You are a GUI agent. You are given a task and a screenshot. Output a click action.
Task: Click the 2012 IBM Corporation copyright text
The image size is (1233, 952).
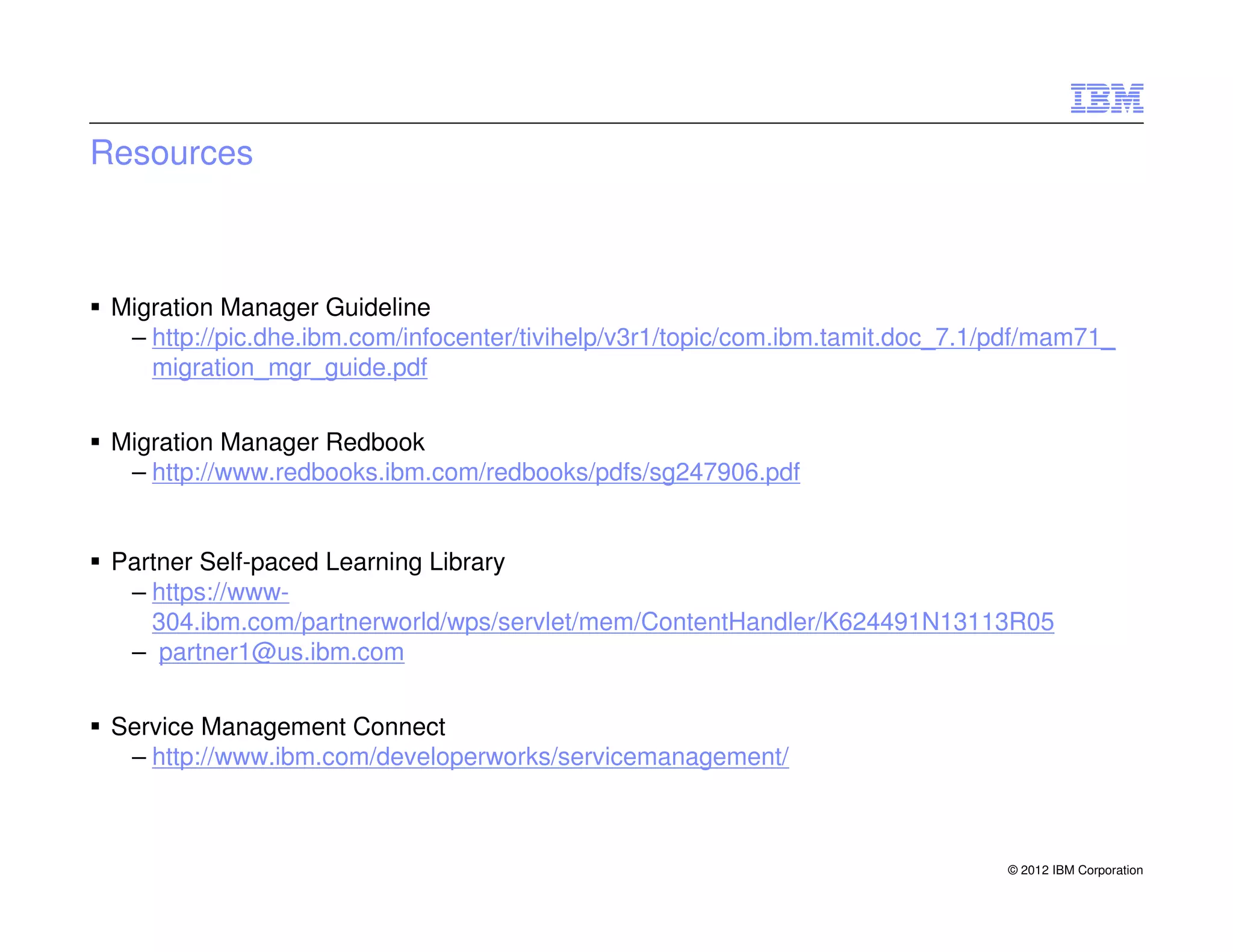pyautogui.click(x=1075, y=870)
